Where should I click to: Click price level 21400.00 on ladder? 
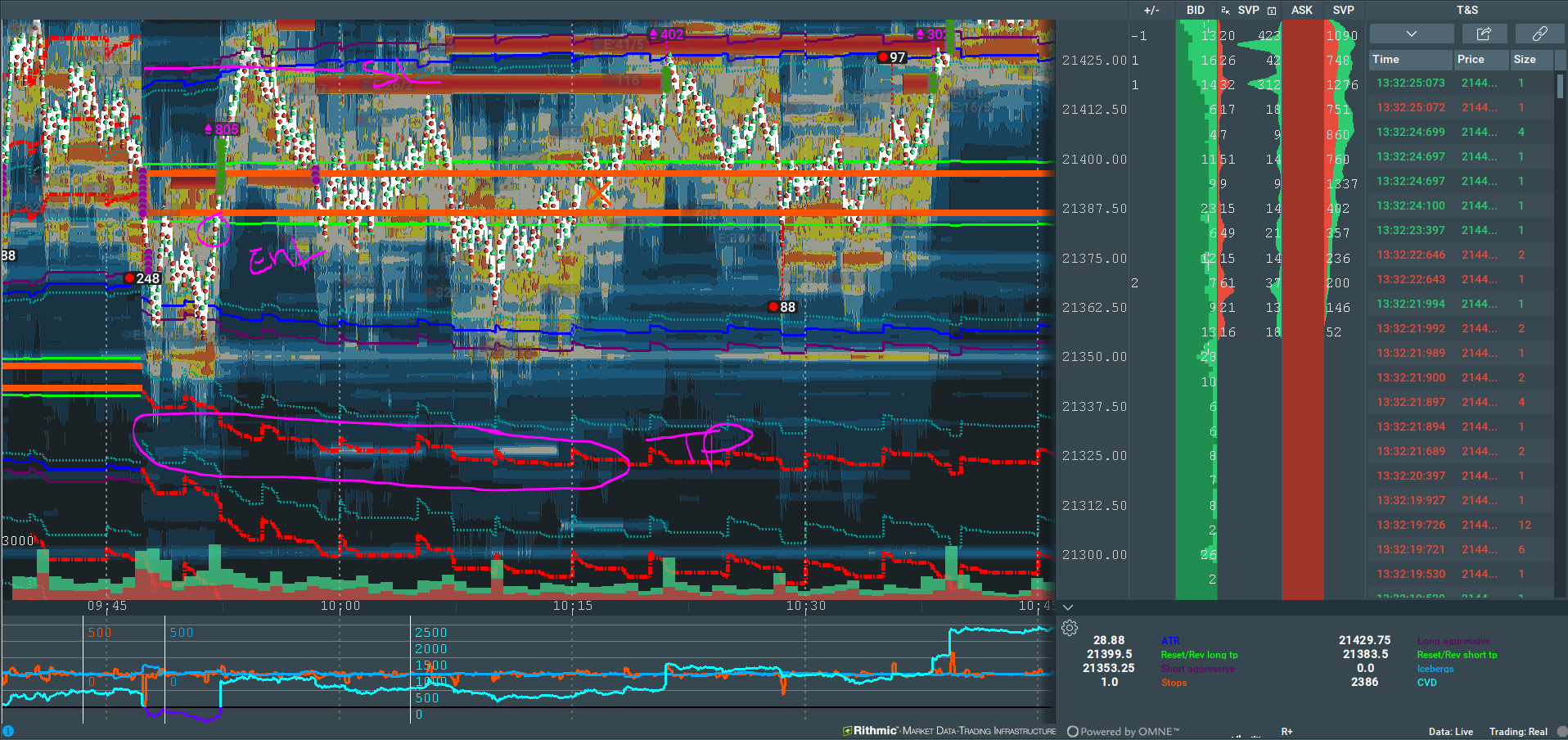coord(1094,160)
